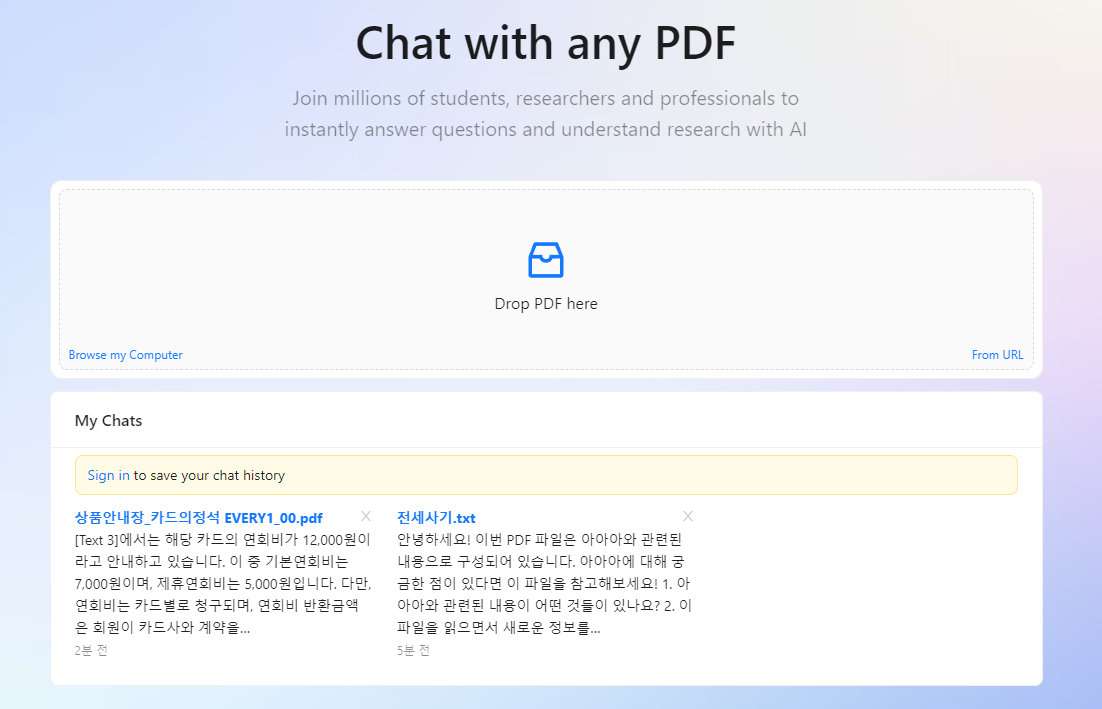This screenshot has width=1102, height=709.
Task: Click the sign-in reminder banner
Action: pyautogui.click(x=546, y=475)
